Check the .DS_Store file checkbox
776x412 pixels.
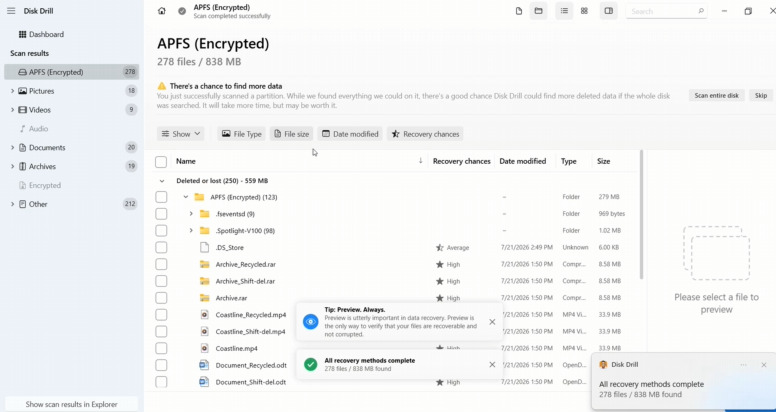(x=161, y=248)
